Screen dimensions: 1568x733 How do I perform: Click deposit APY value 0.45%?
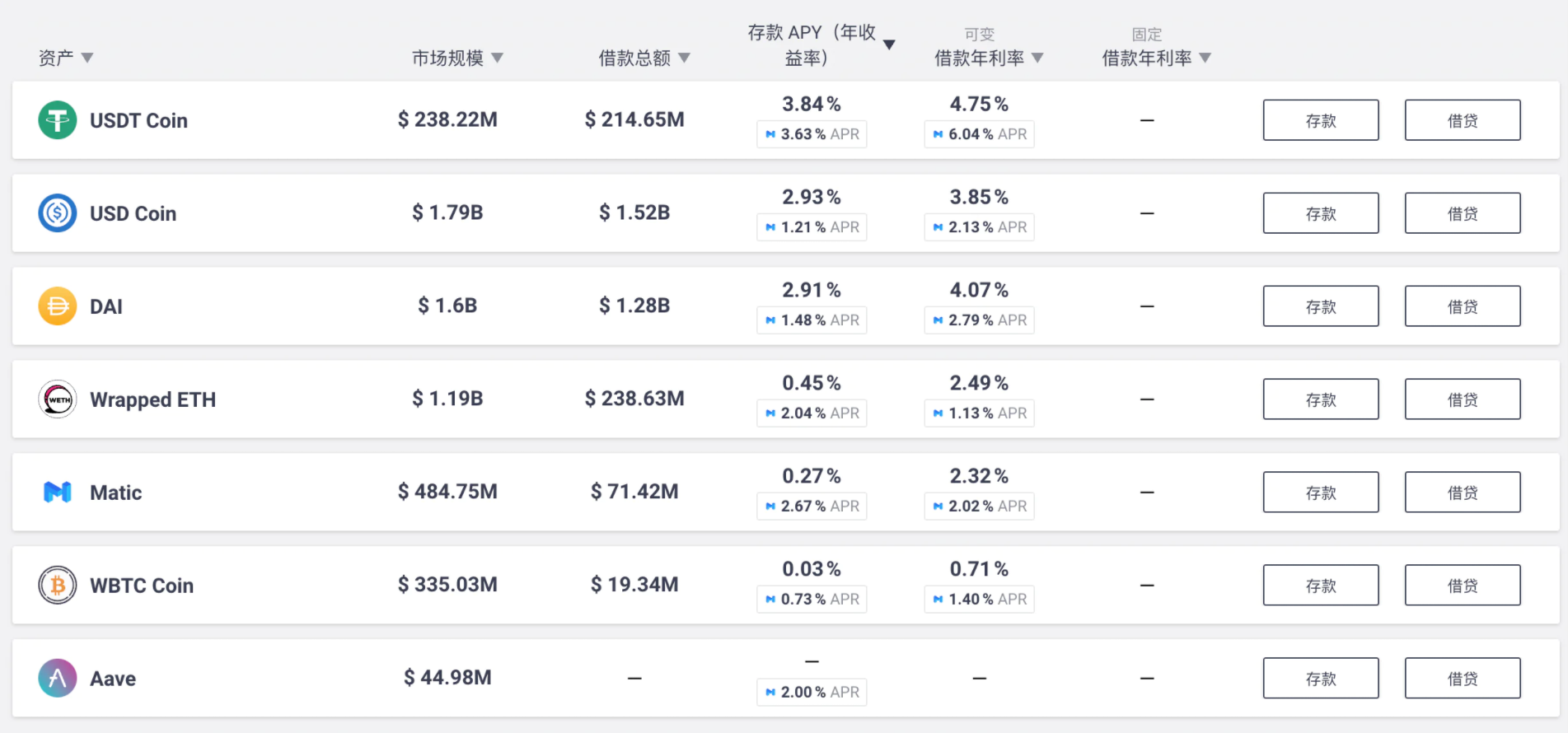click(x=812, y=384)
